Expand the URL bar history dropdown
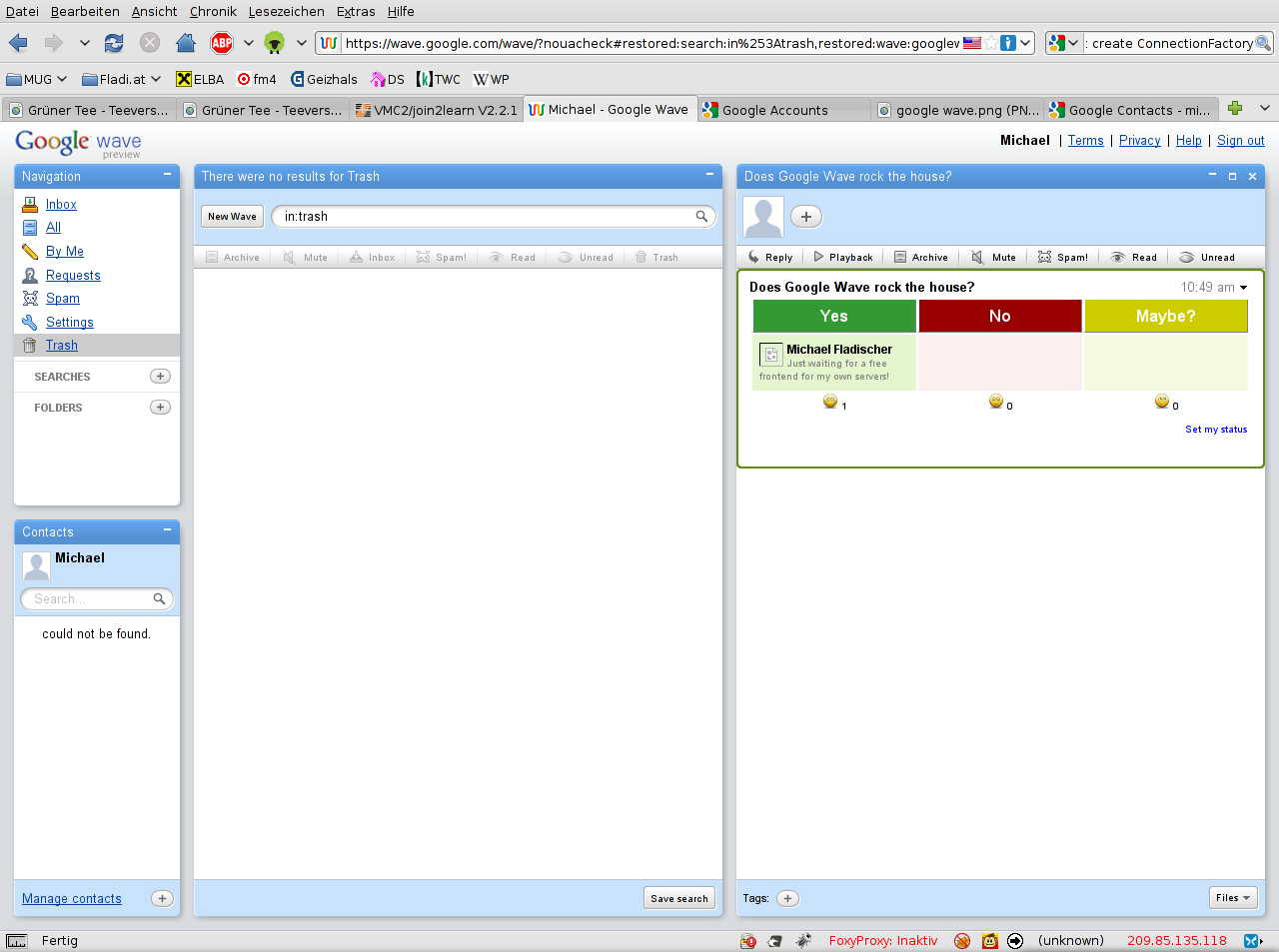Image resolution: width=1279 pixels, height=952 pixels. click(x=1025, y=43)
